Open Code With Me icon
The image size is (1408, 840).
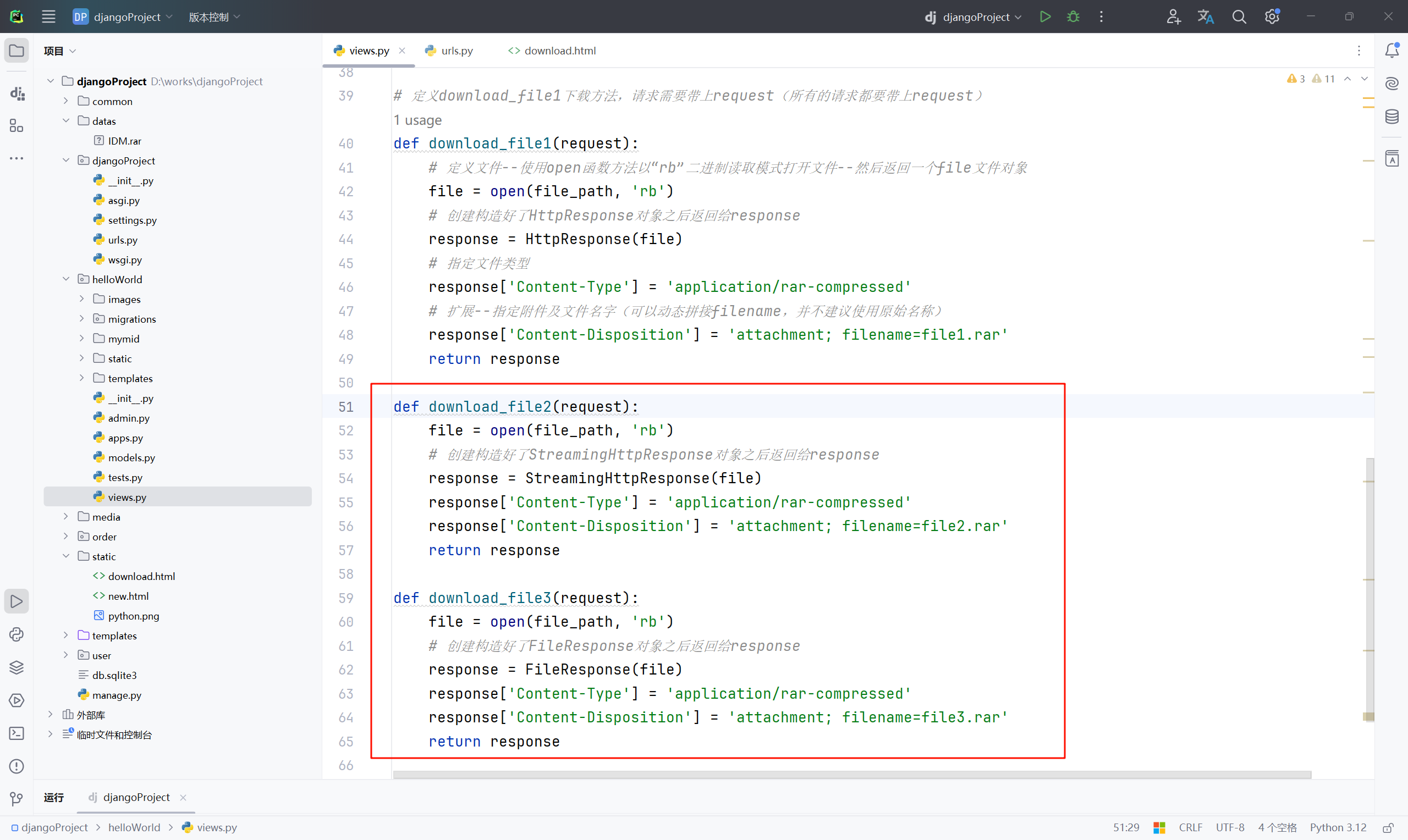[x=1173, y=17]
